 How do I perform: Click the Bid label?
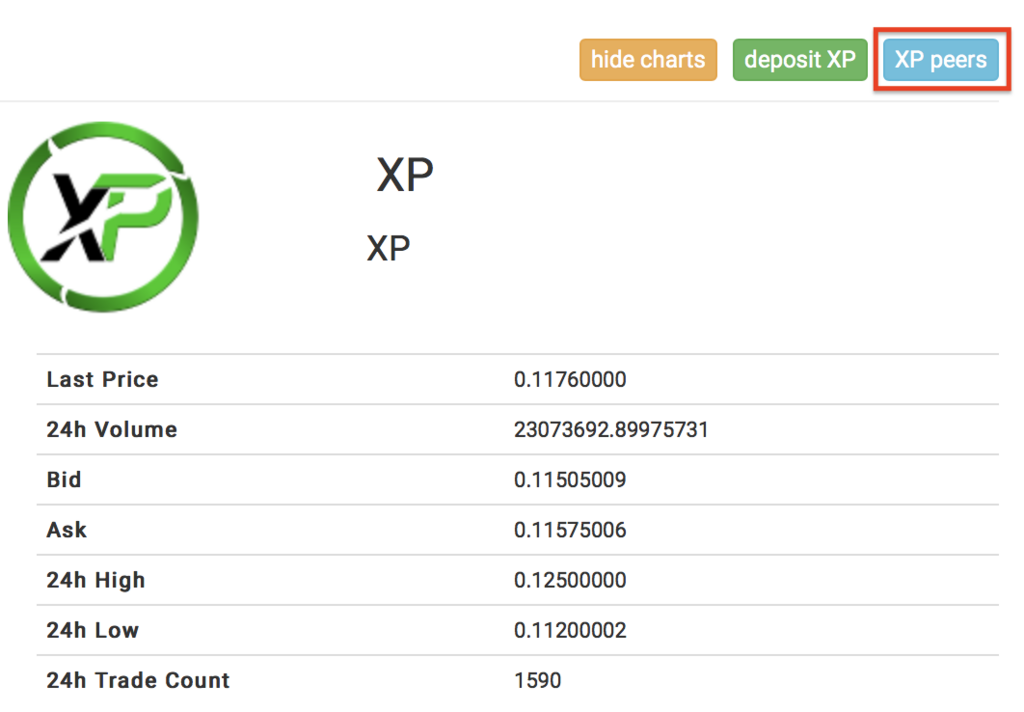click(x=64, y=480)
